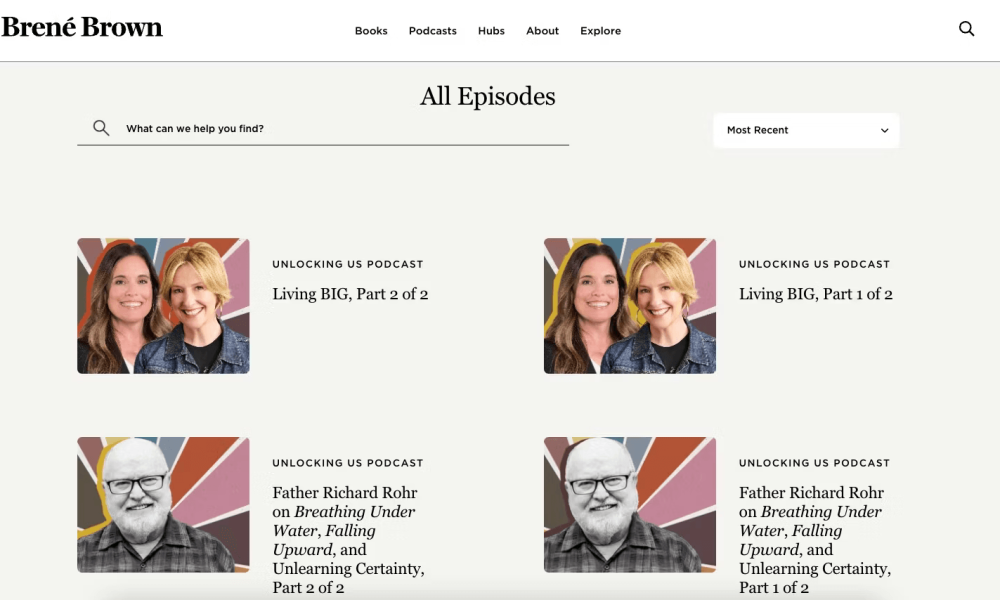1000x600 pixels.
Task: Focus the 'What can we help you find?' field
Action: pyautogui.click(x=323, y=129)
